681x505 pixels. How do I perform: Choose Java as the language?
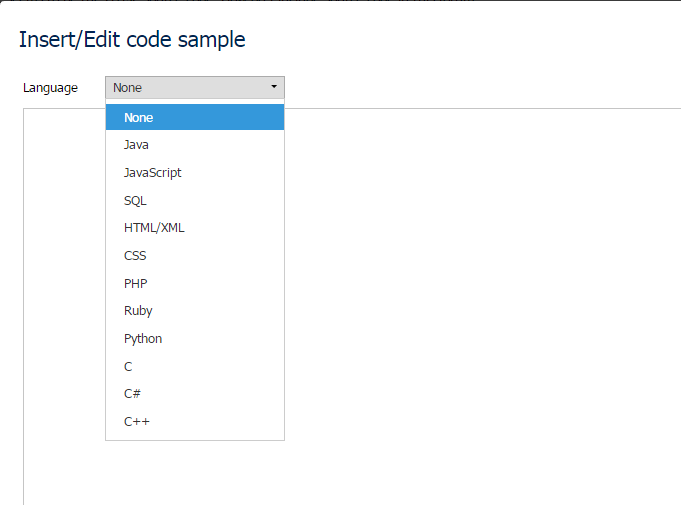(195, 145)
